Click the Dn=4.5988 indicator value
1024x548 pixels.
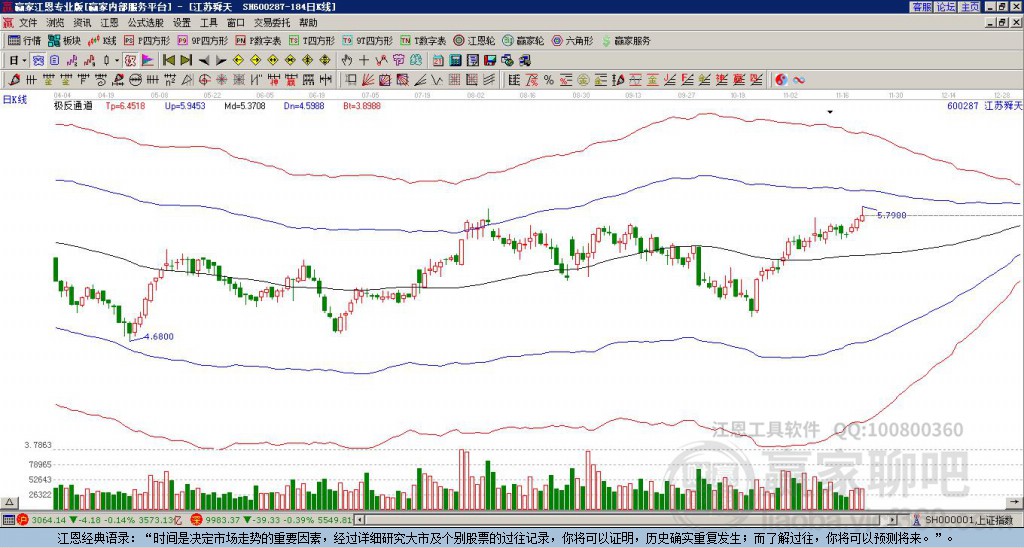tap(304, 105)
